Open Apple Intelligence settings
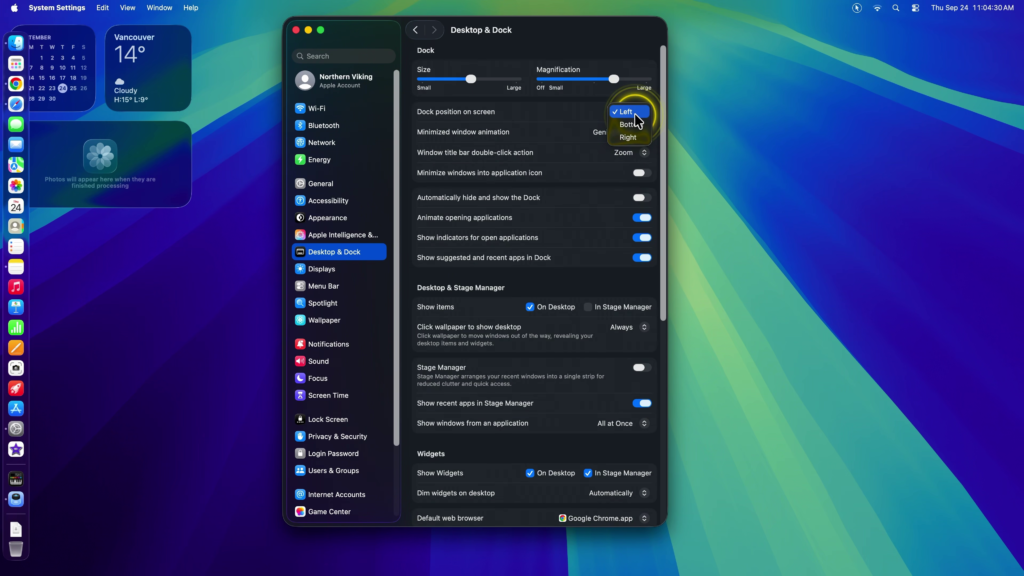This screenshot has width=1024, height=576. point(339,234)
